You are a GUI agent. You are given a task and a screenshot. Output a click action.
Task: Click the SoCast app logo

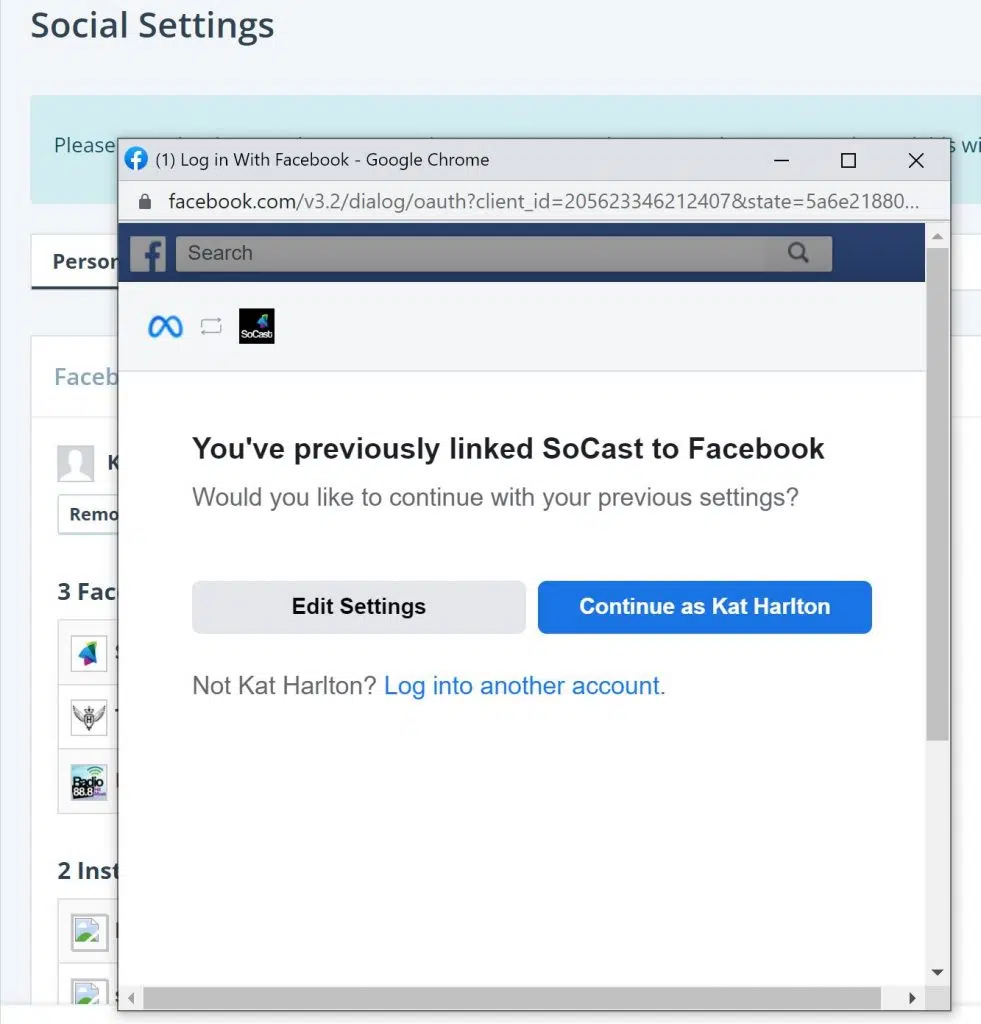click(256, 326)
